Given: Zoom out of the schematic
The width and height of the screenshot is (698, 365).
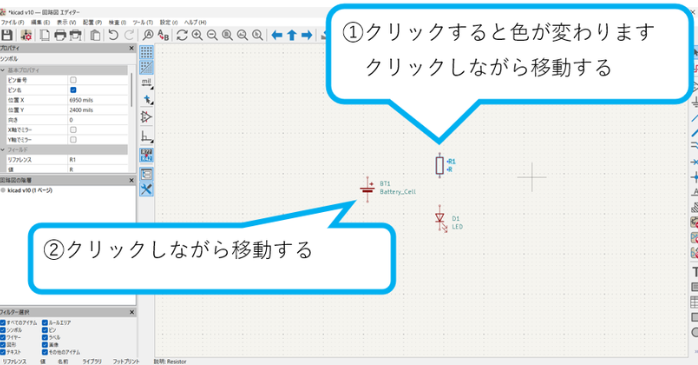Looking at the screenshot, I should point(212,35).
